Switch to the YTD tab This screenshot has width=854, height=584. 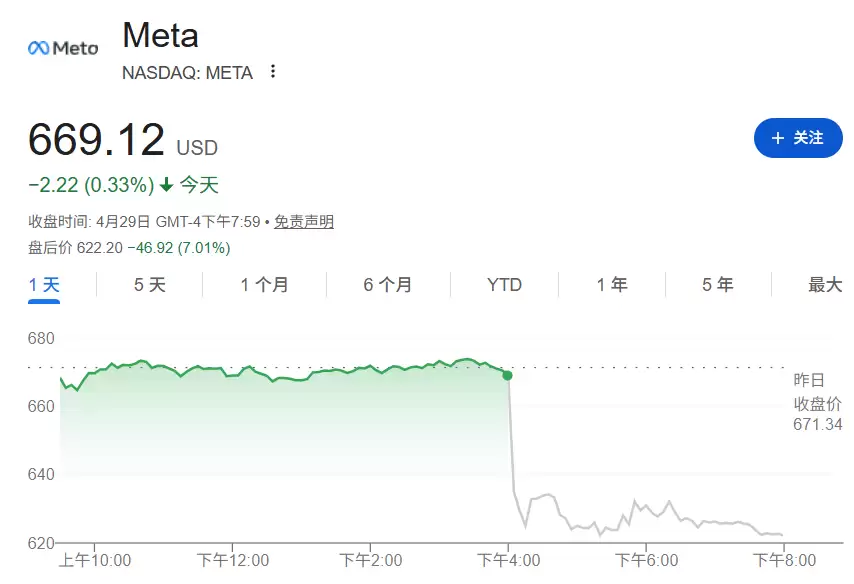pyautogui.click(x=504, y=285)
